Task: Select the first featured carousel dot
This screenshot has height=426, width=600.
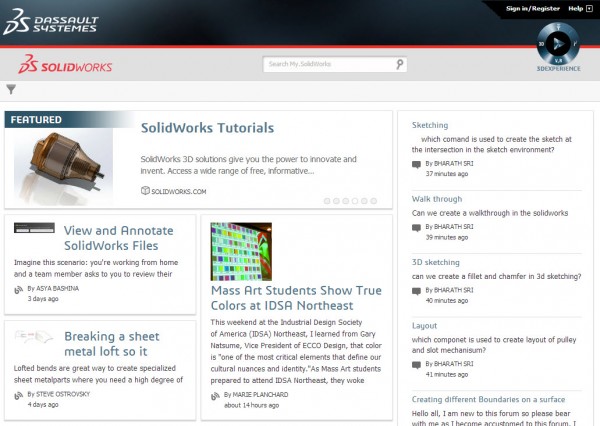Action: pyautogui.click(x=327, y=201)
